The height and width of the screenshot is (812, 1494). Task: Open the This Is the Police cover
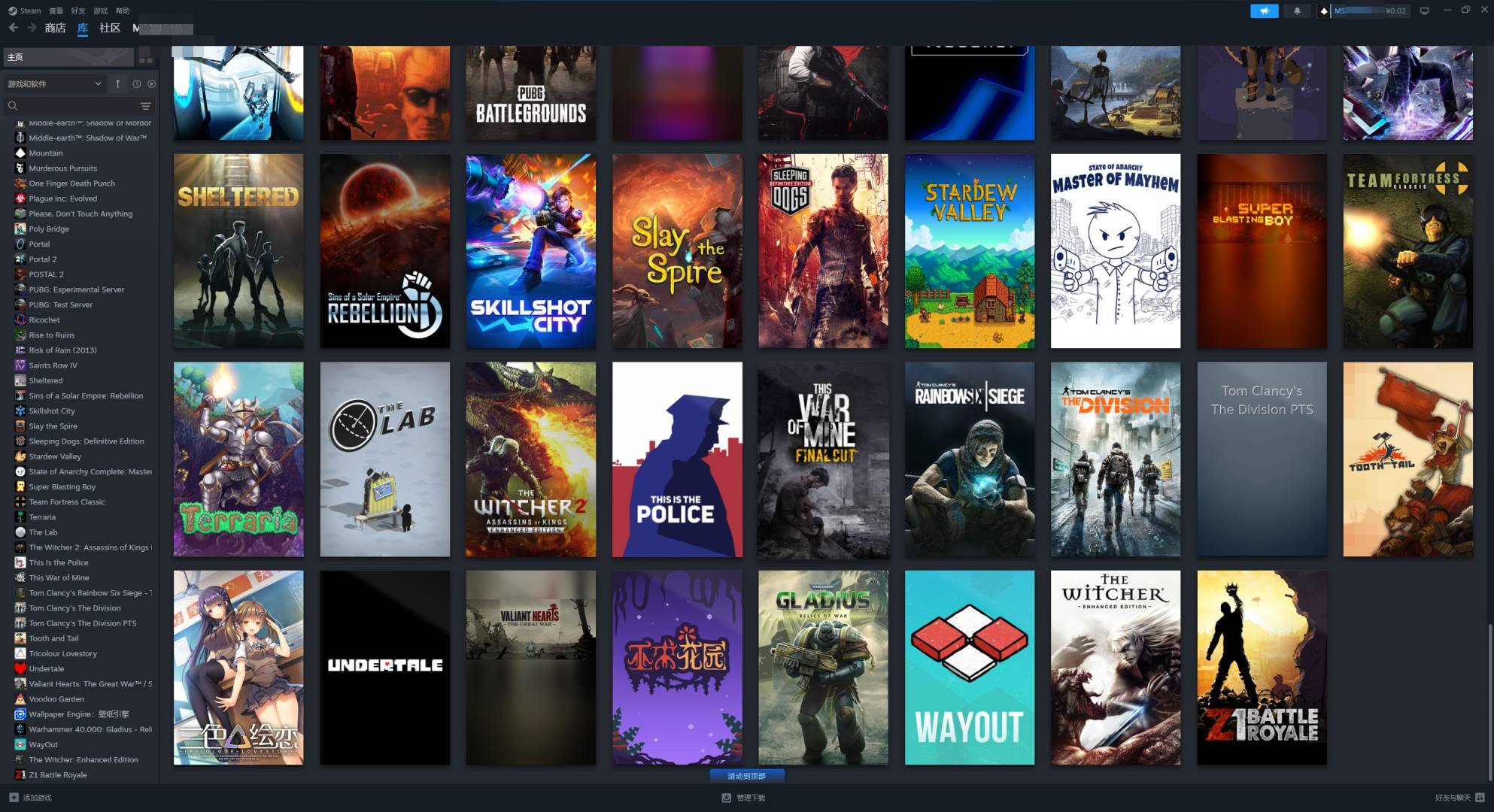(x=677, y=459)
